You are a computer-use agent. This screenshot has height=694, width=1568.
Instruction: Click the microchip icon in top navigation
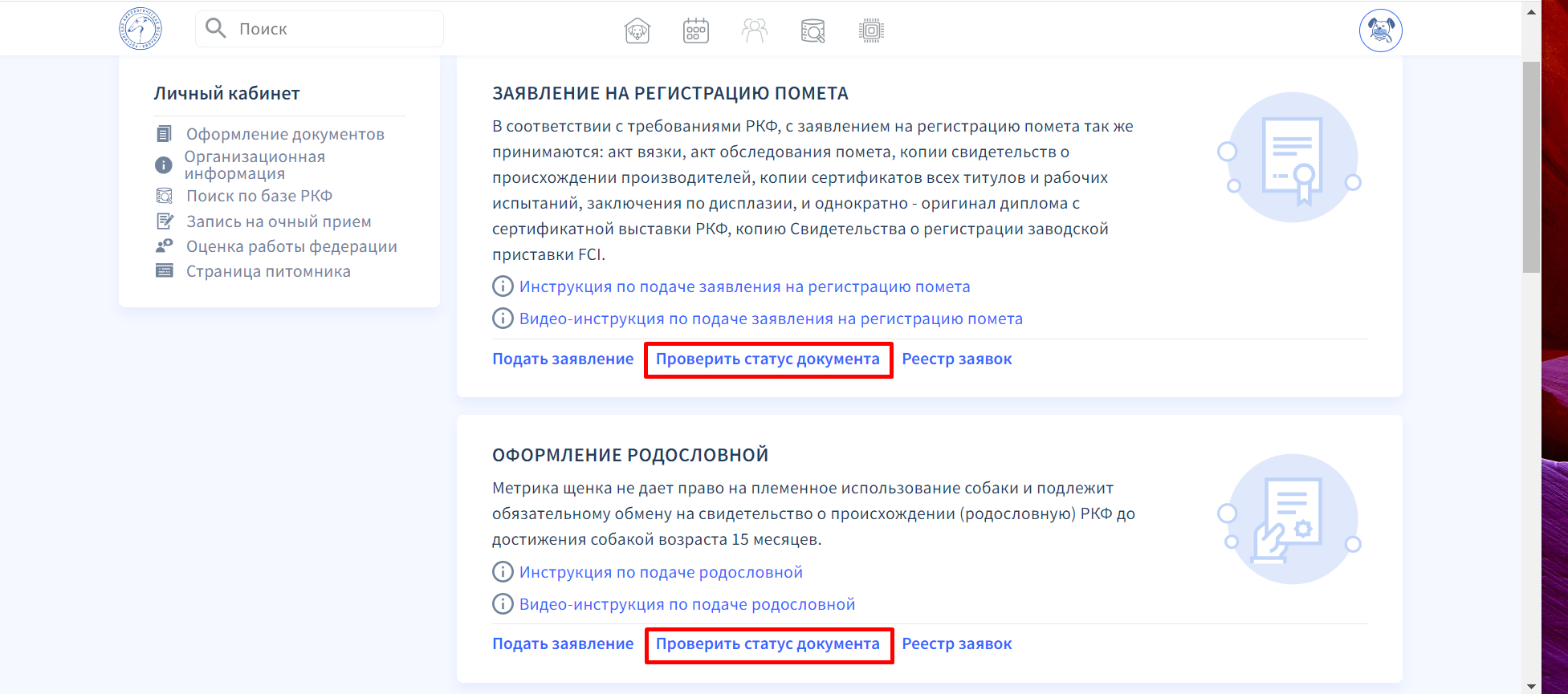871,30
